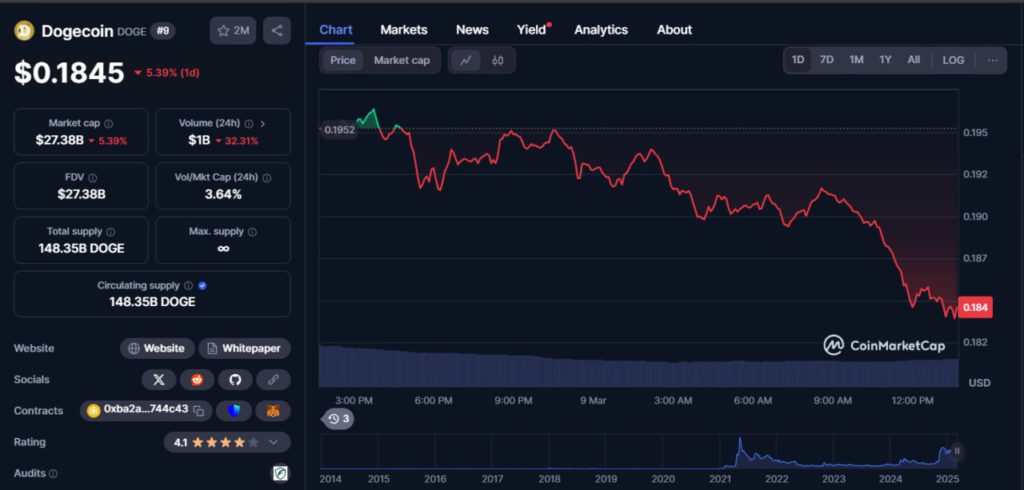Click the verified circulating supply badge
Image resolution: width=1024 pixels, height=490 pixels.
[x=202, y=286]
